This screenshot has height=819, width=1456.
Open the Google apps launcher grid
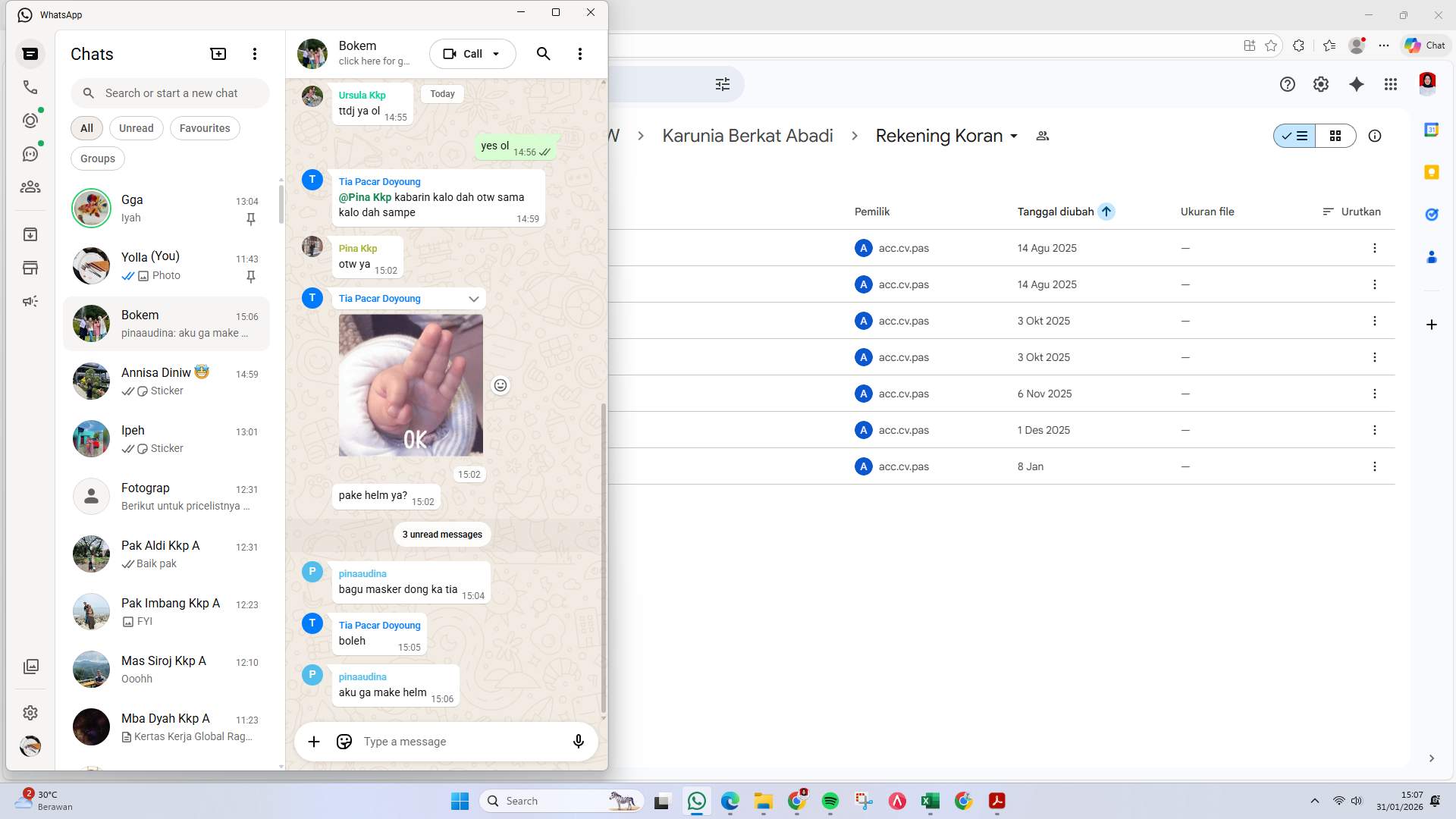[x=1391, y=84]
